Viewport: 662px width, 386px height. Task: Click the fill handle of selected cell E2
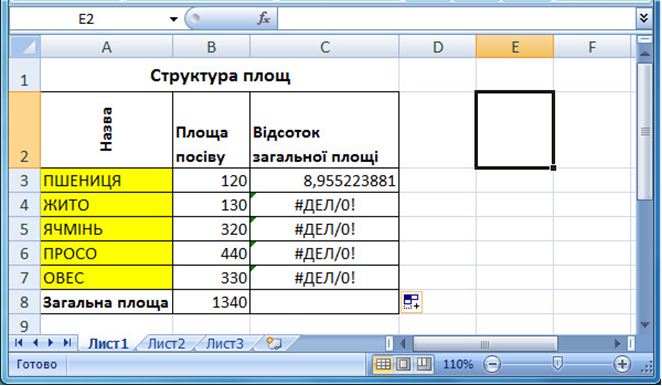(553, 168)
